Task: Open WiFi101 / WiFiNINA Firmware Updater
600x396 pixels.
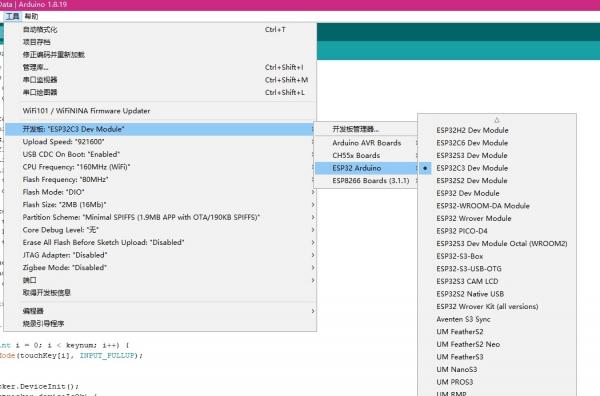Action: (x=160, y=111)
